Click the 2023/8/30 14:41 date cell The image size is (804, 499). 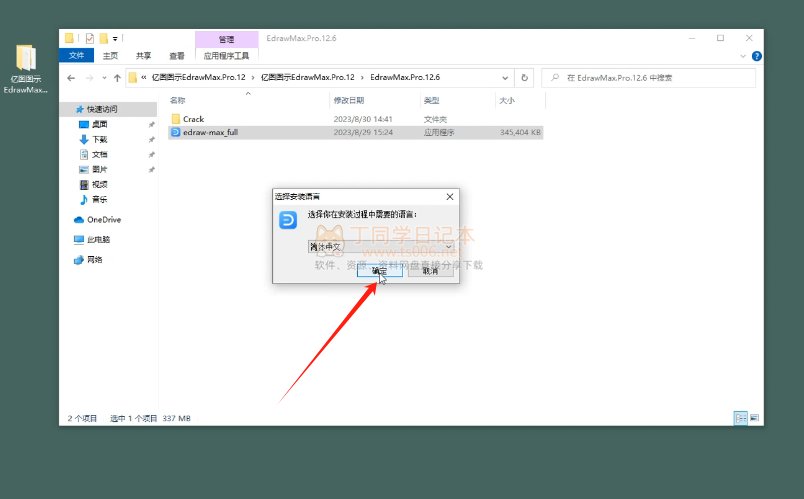(363, 119)
